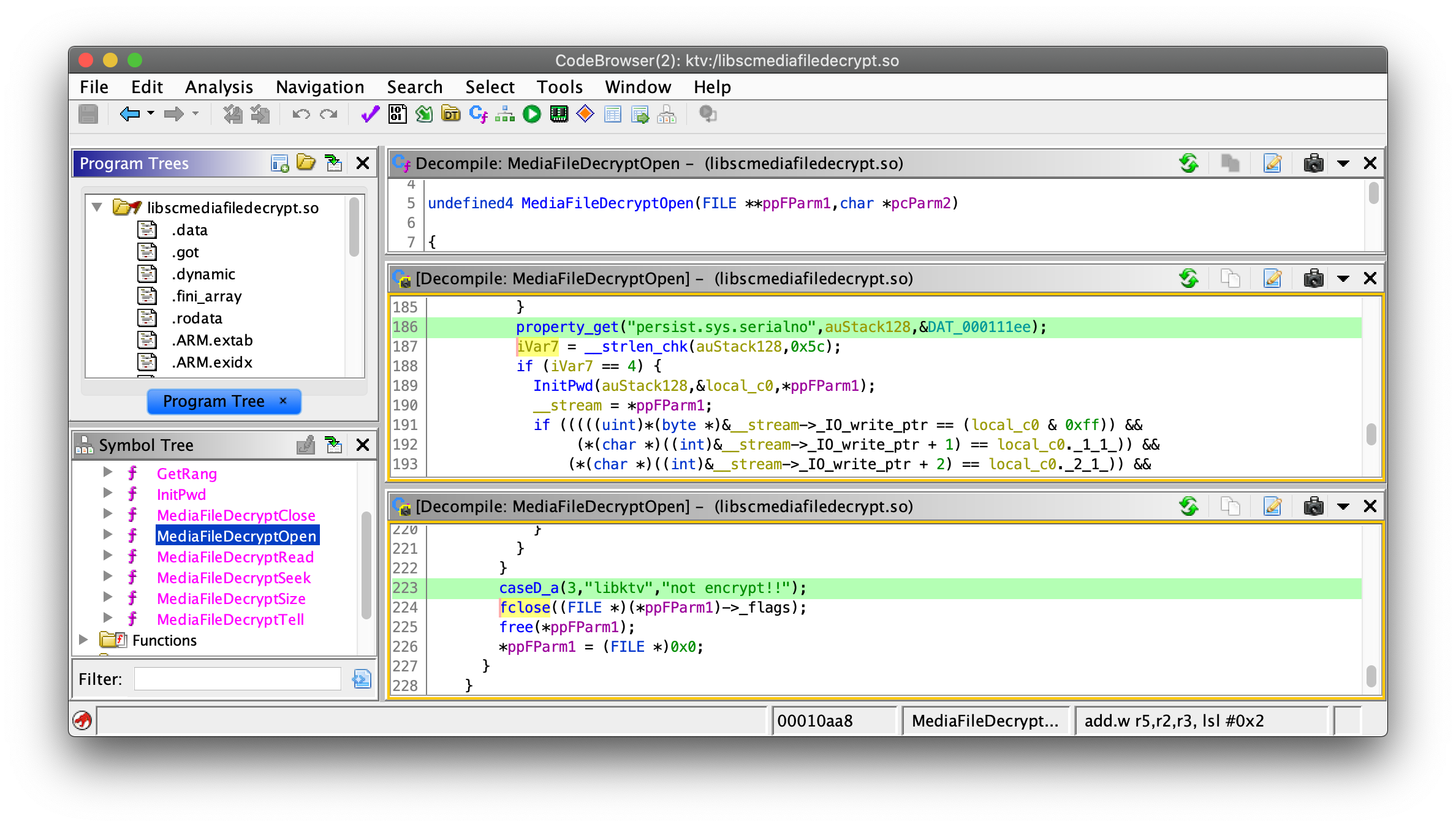The height and width of the screenshot is (827, 1456).
Task: Open the Navigation menu
Action: pyautogui.click(x=320, y=87)
